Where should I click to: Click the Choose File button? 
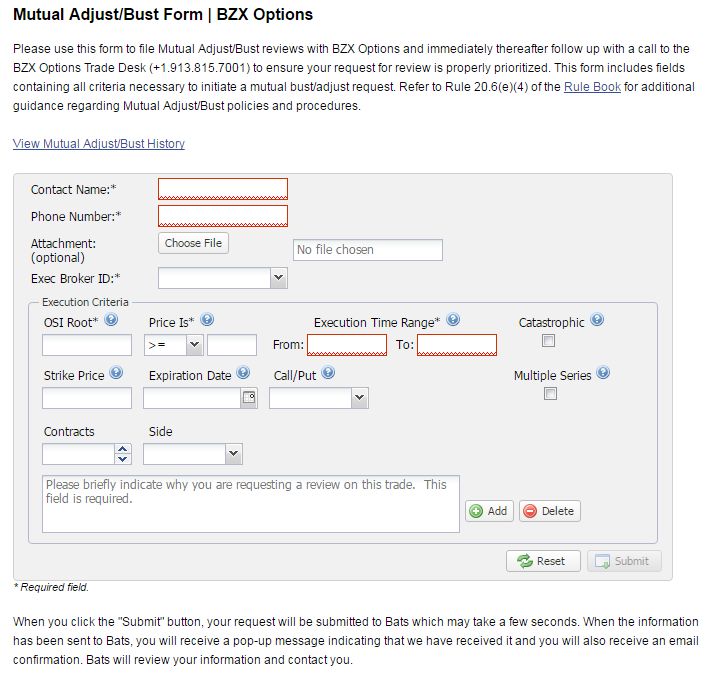193,243
